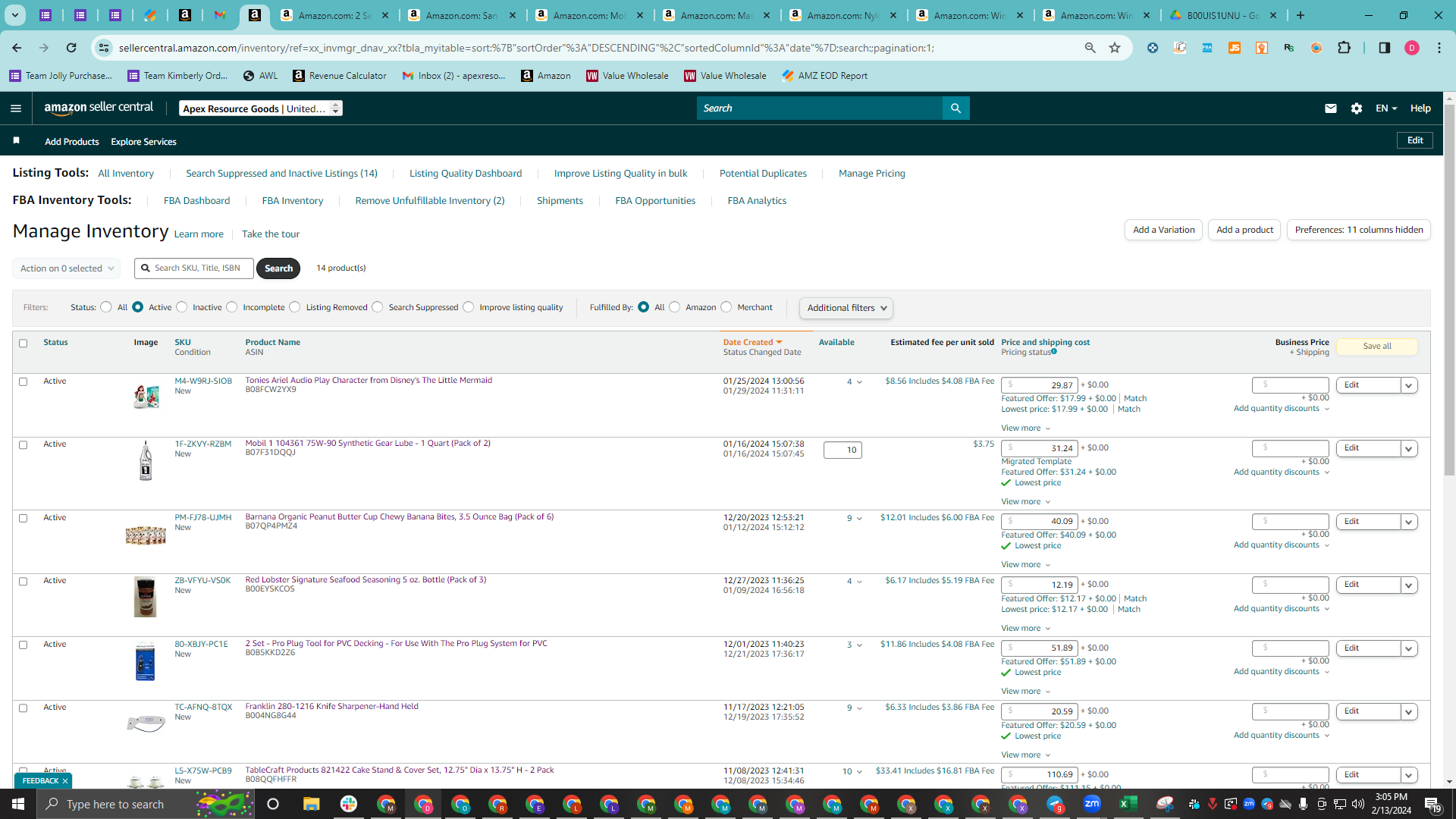Click the Pricing status info icon

1054,351
